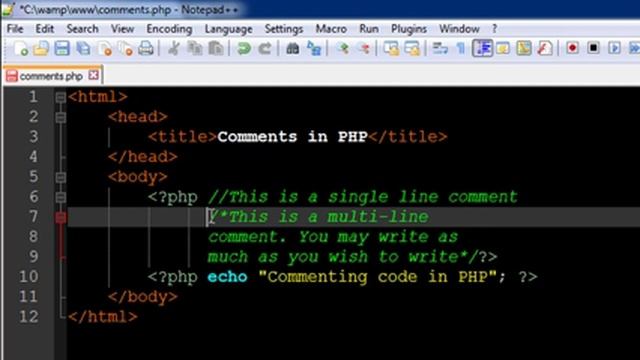Open function list toolbar icon
The height and width of the screenshot is (360, 640).
[545, 49]
